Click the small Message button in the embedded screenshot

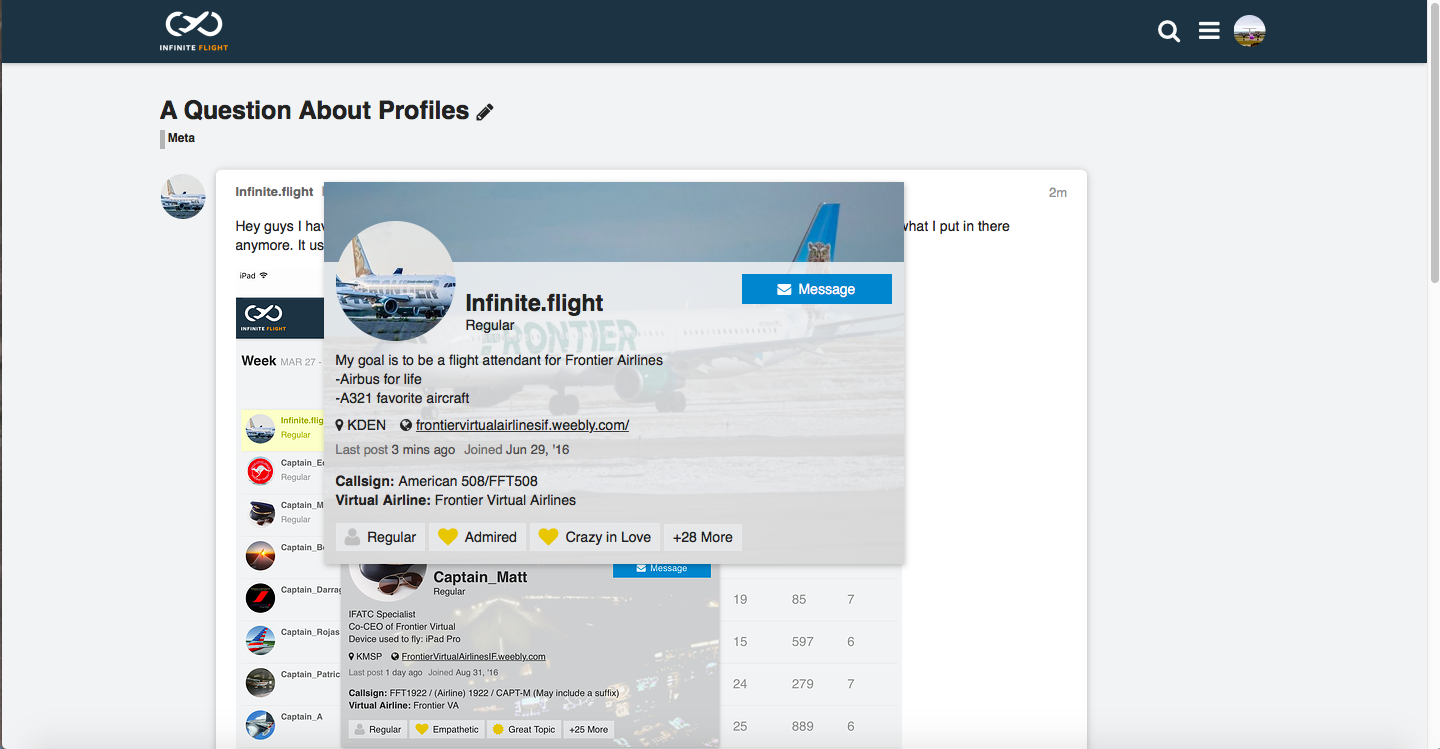pos(662,568)
